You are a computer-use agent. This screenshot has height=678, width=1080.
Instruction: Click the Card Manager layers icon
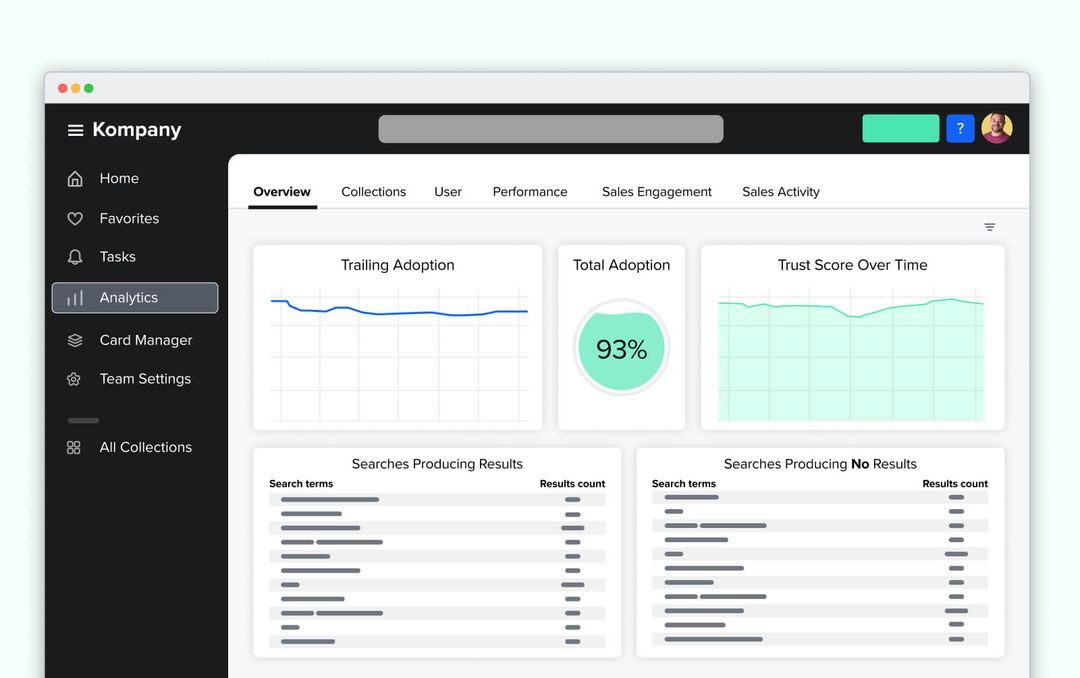(75, 340)
